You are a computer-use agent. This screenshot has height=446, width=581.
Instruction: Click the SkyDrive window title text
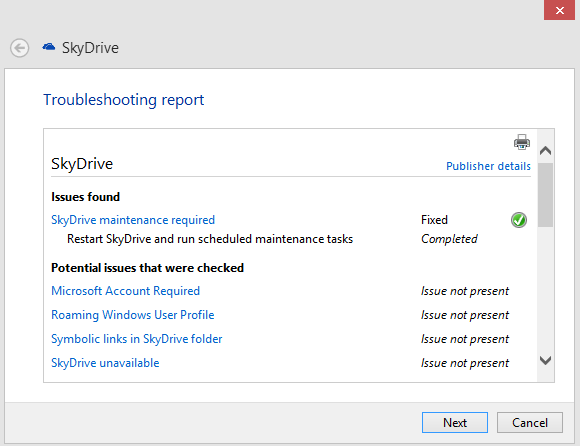pyautogui.click(x=90, y=48)
